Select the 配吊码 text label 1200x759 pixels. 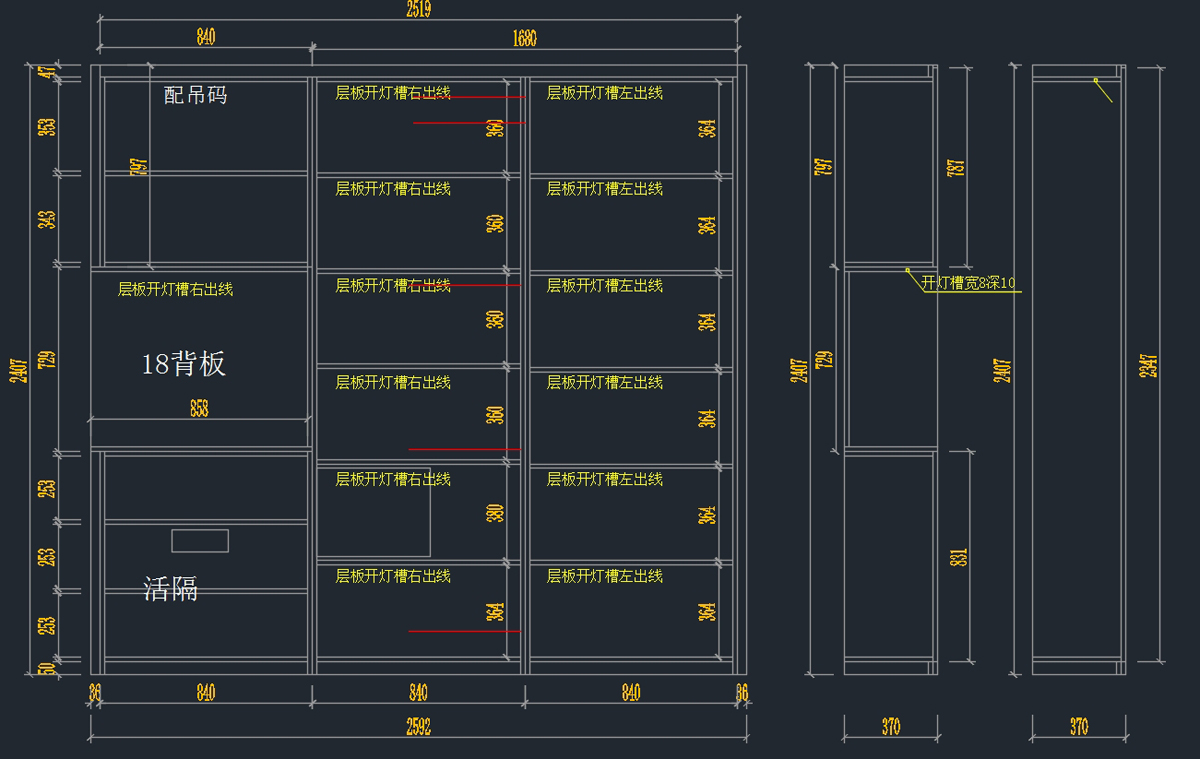(x=196, y=95)
